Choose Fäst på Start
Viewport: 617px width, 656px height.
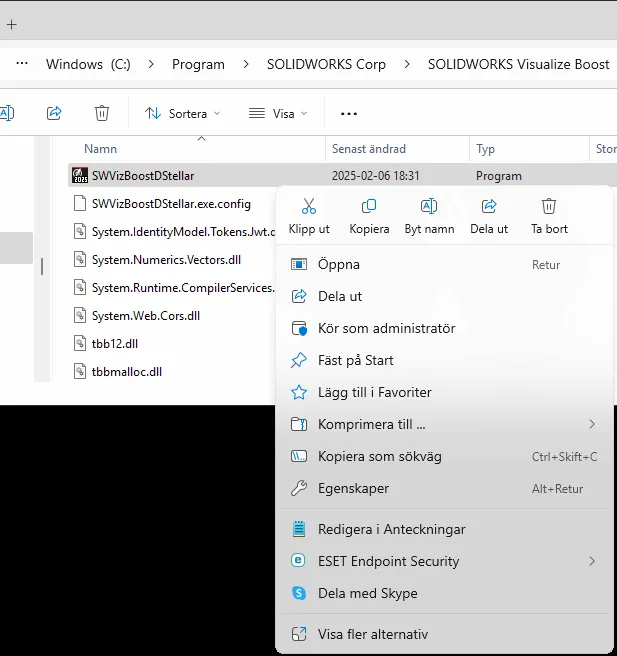click(445, 360)
